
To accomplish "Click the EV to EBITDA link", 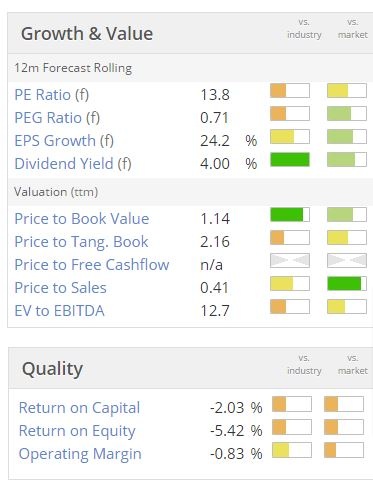I will click(59, 311).
